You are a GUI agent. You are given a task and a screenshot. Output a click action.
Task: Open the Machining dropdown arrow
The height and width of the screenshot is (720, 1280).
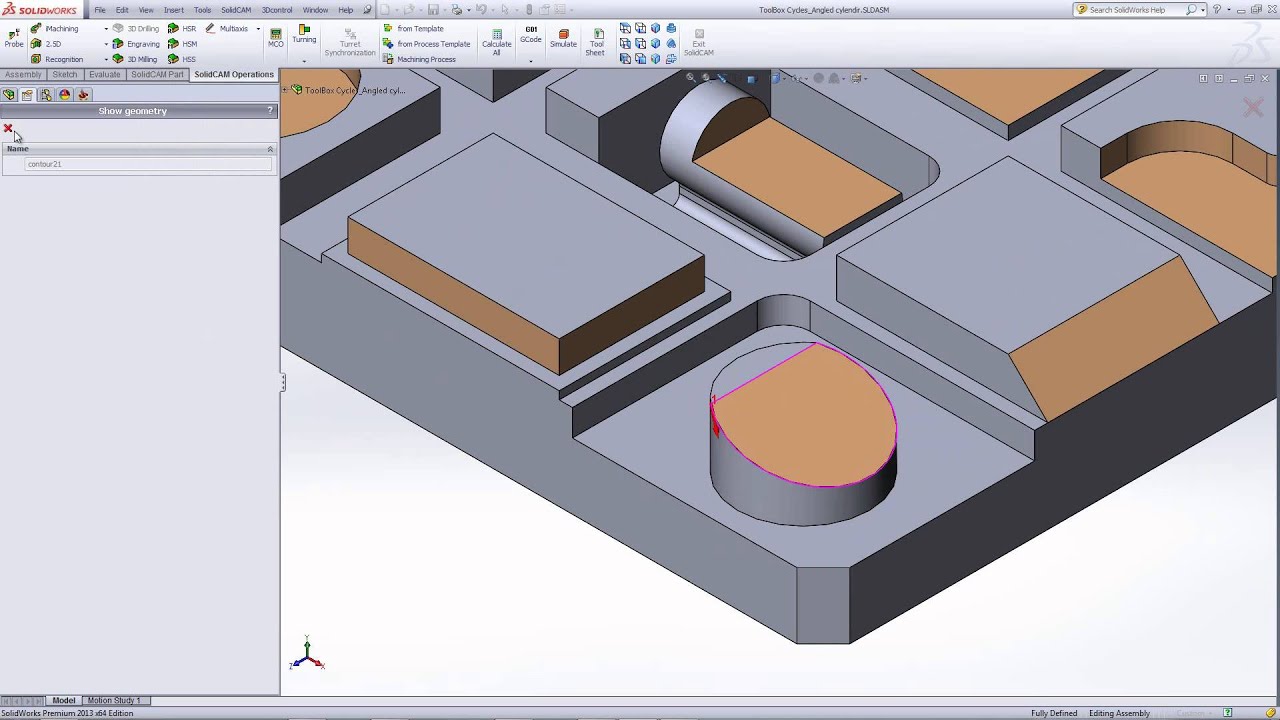pos(106,29)
